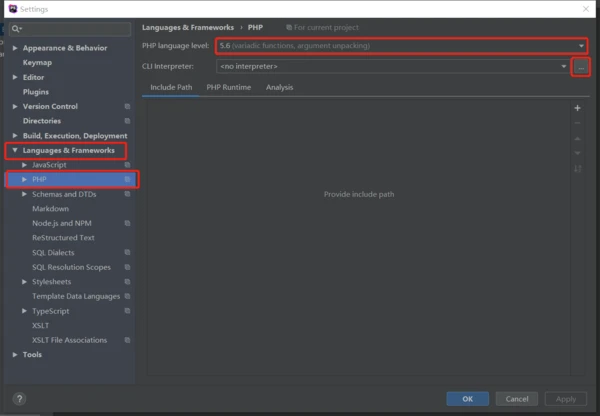Select SQL Dialects item
The height and width of the screenshot is (416, 600).
[x=53, y=253]
